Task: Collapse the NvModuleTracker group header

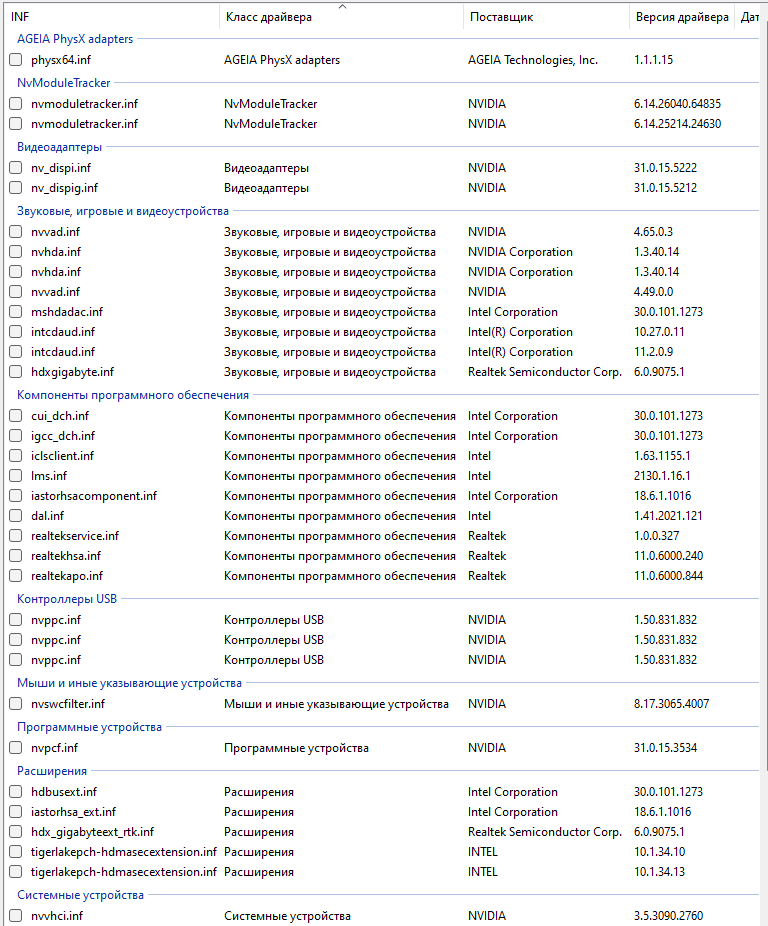Action: tap(64, 83)
